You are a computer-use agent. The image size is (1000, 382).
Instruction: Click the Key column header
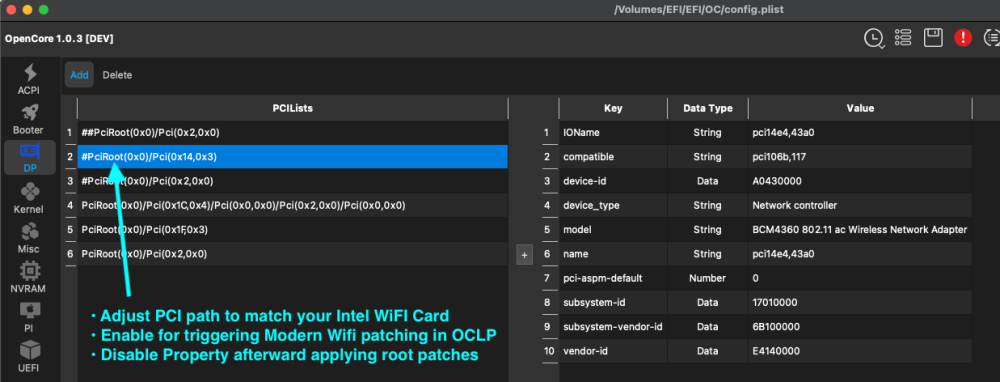[x=613, y=108]
